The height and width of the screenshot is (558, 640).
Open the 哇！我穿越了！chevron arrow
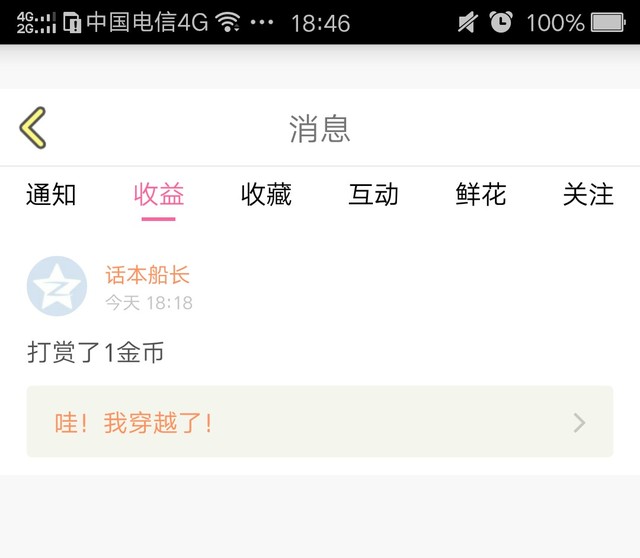click(579, 423)
